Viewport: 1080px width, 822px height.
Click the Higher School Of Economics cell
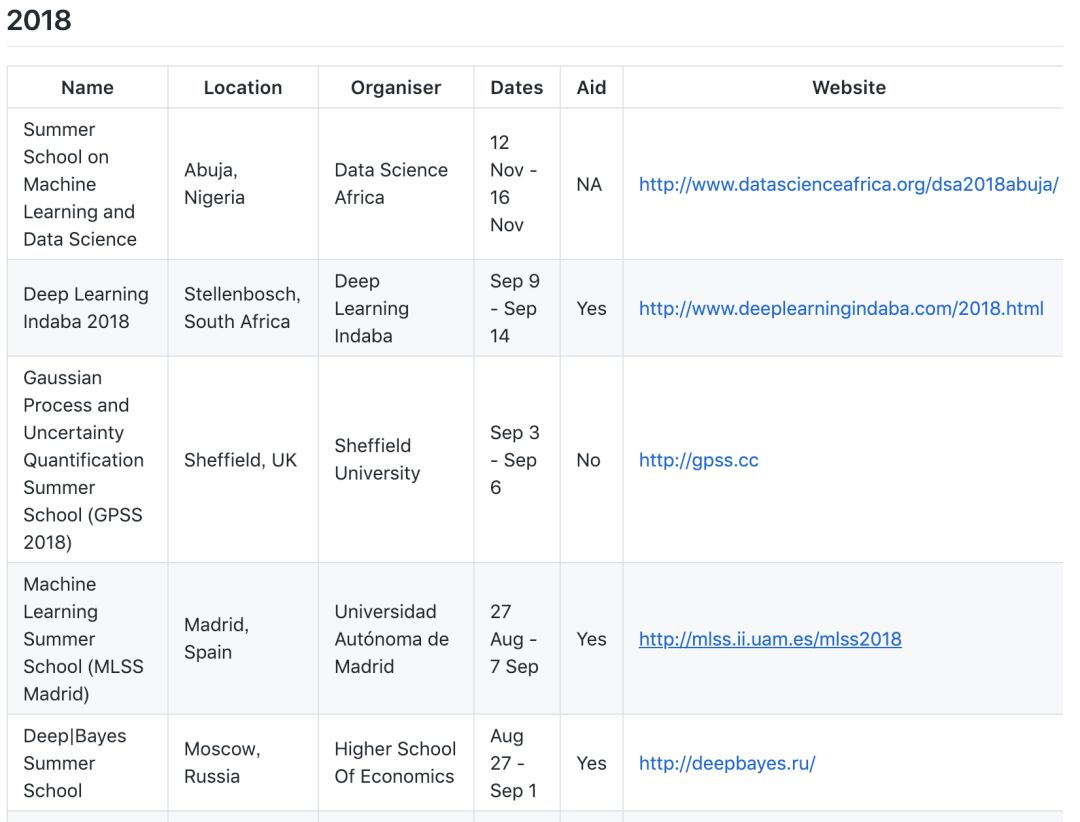coord(394,763)
